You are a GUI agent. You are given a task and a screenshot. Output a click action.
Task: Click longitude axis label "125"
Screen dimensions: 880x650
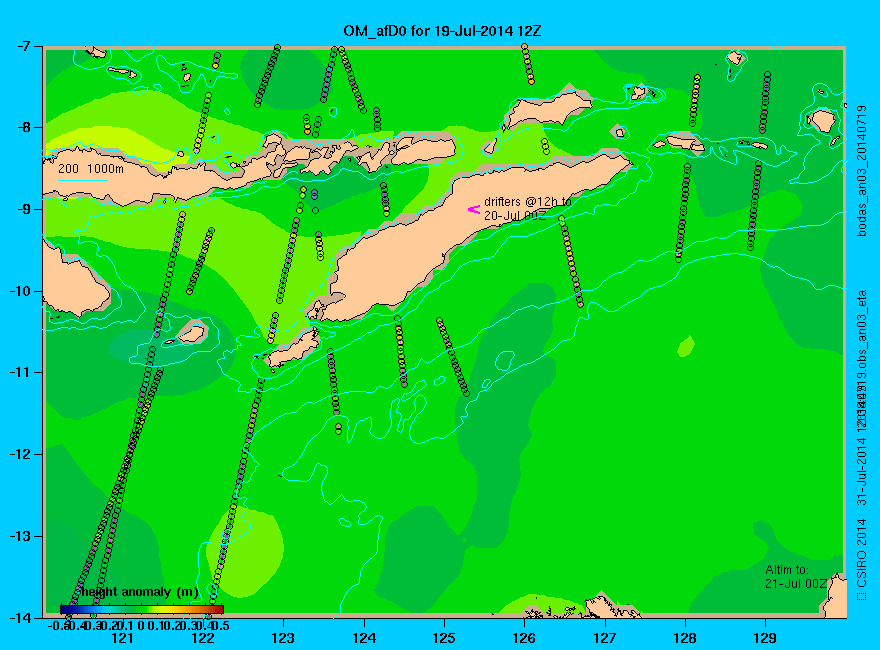point(444,638)
